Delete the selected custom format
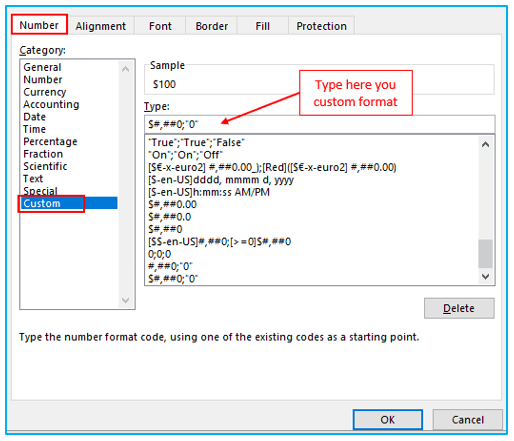The image size is (514, 441). 459,308
